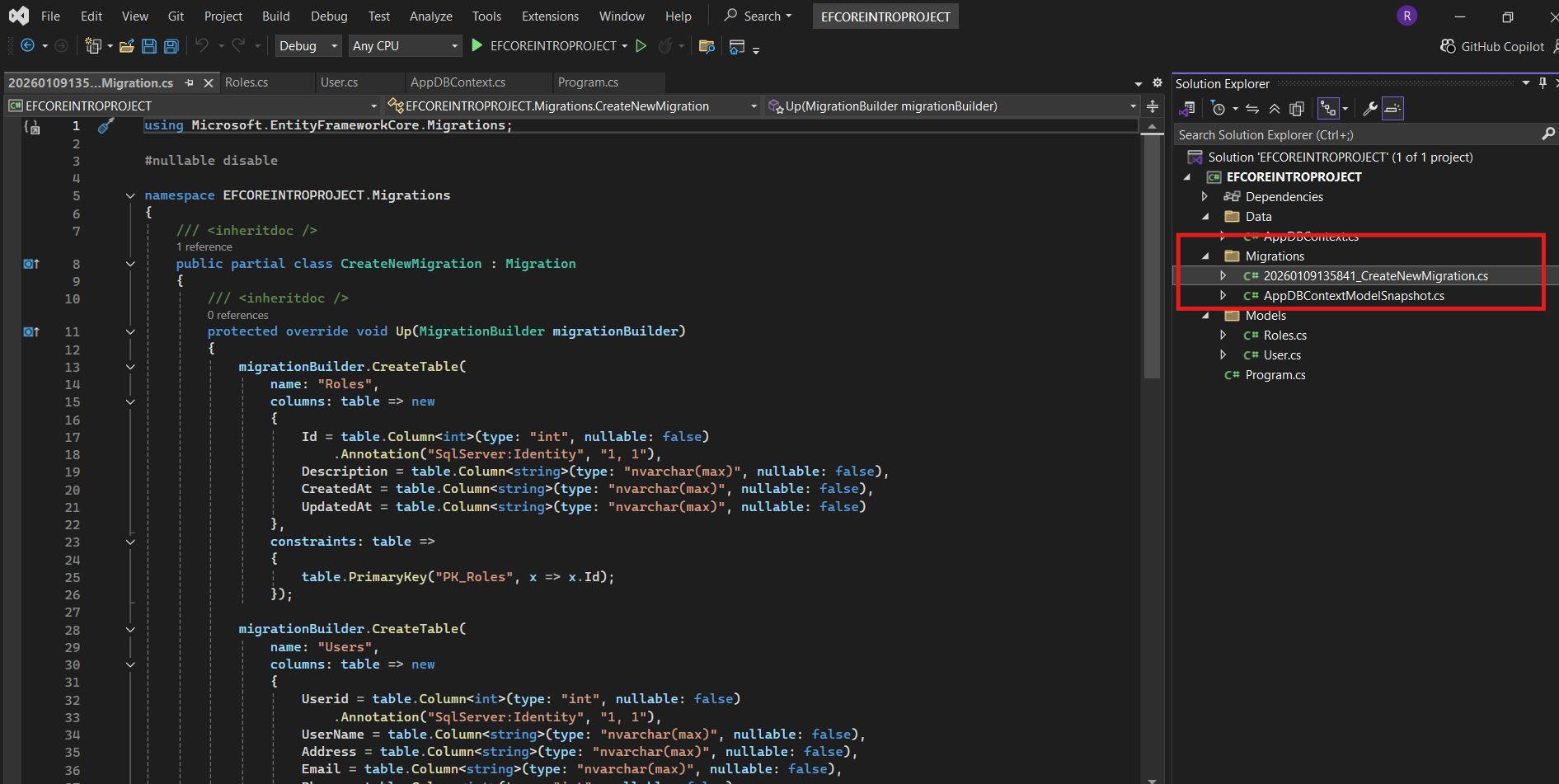This screenshot has width=1559, height=784.
Task: Click the Open File folder icon
Action: tap(126, 46)
